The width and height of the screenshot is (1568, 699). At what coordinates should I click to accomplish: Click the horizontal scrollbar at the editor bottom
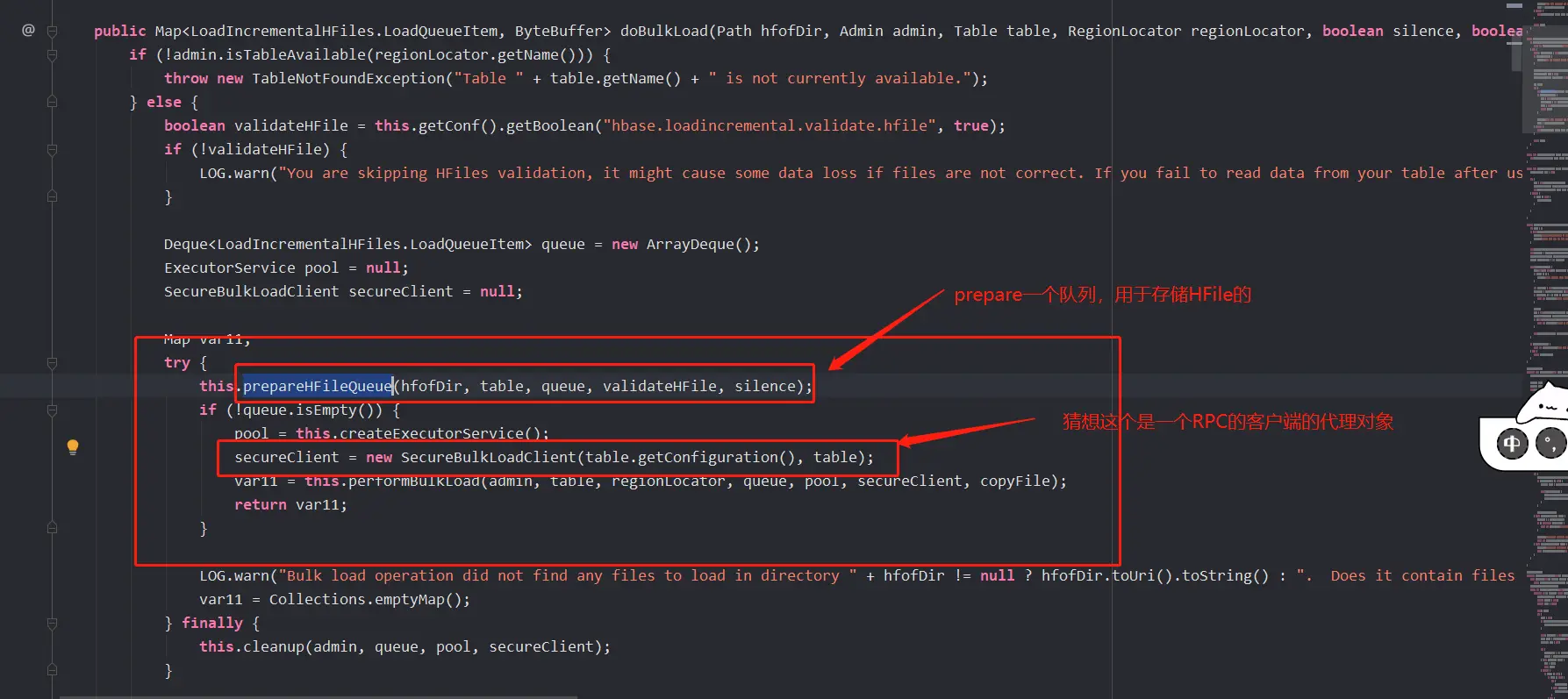point(319,696)
